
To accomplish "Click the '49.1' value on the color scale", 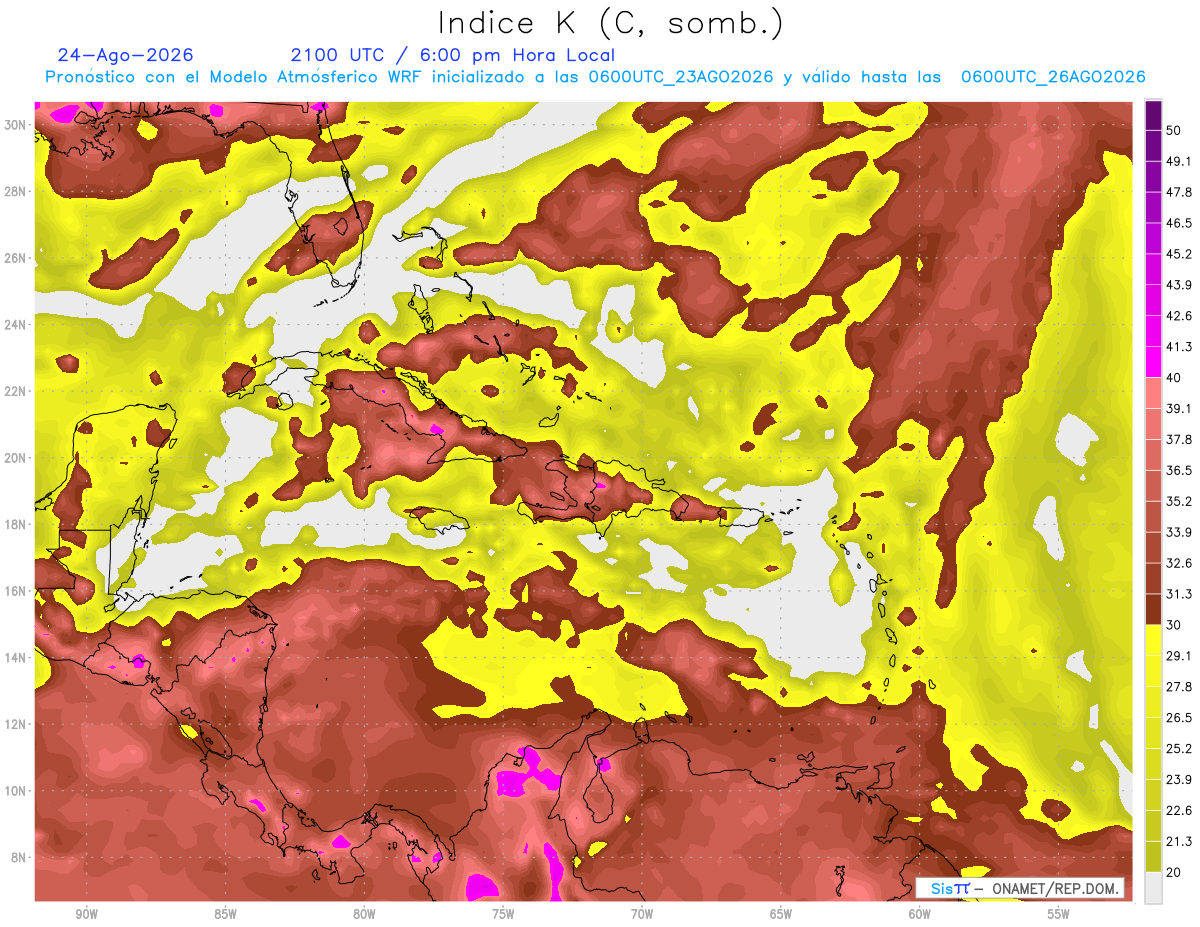I will tap(1180, 161).
